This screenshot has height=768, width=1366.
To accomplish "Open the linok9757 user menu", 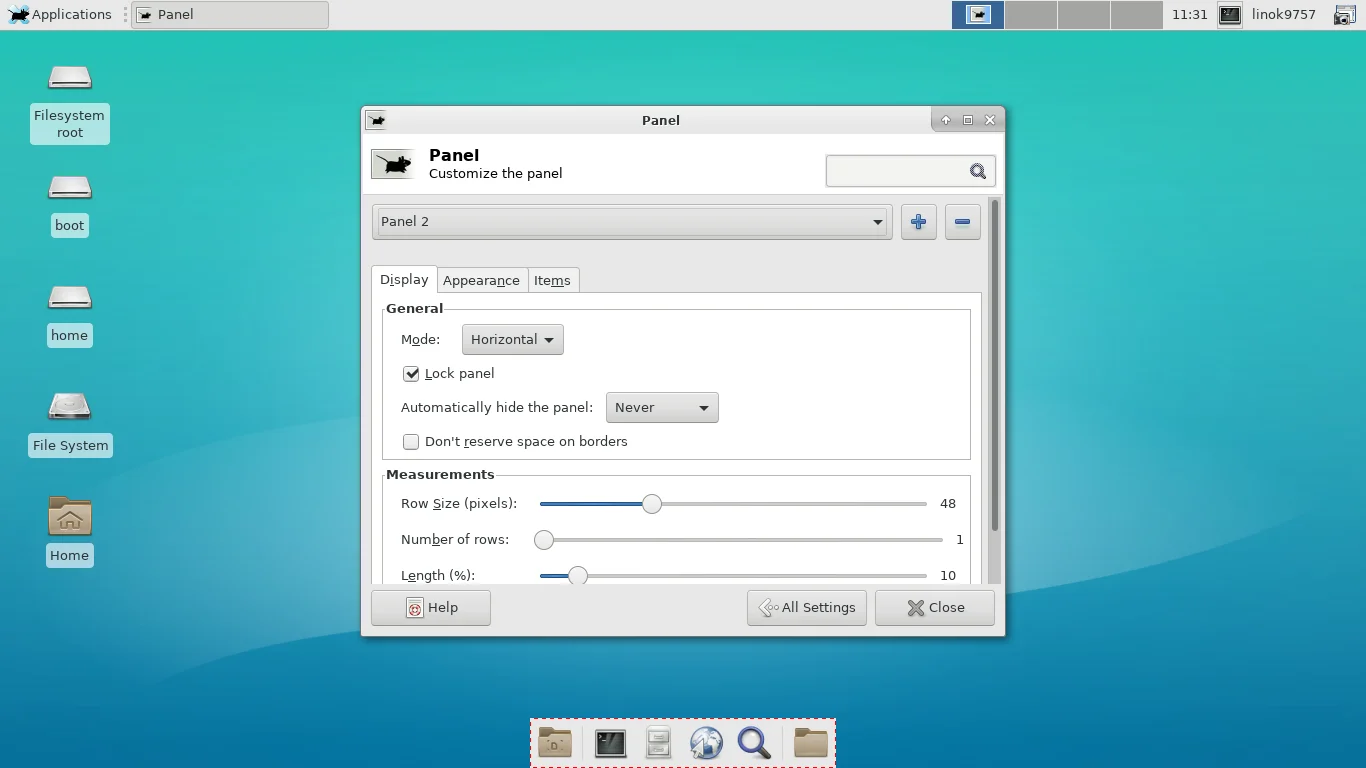I will (x=1283, y=14).
